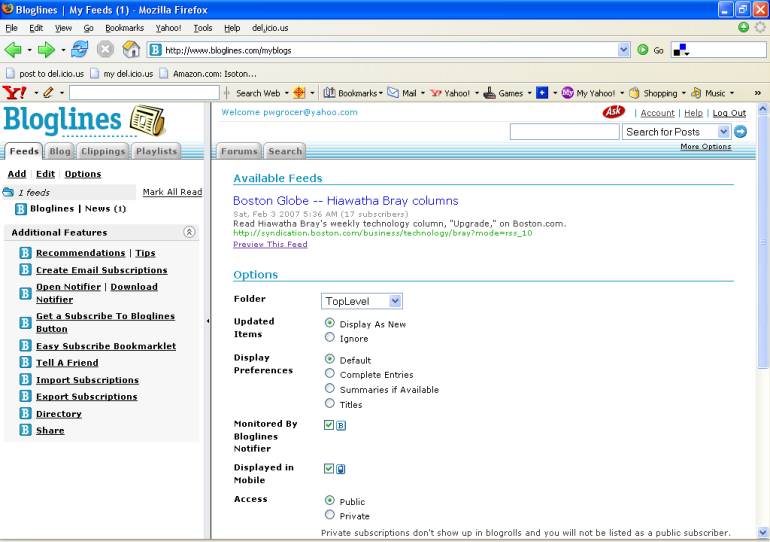Select Titles display preference

click(330, 404)
